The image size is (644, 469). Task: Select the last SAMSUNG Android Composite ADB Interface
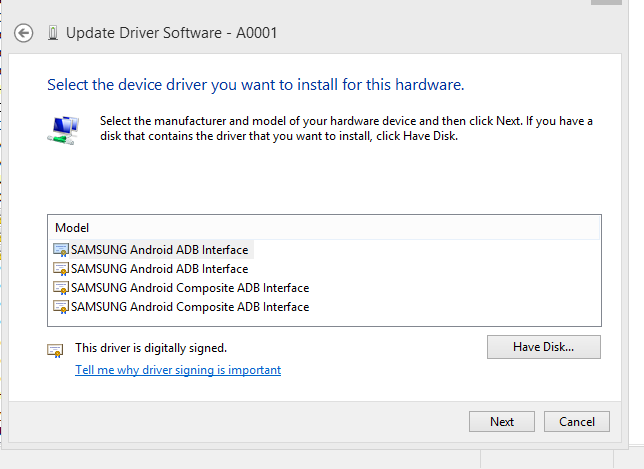[181, 306]
